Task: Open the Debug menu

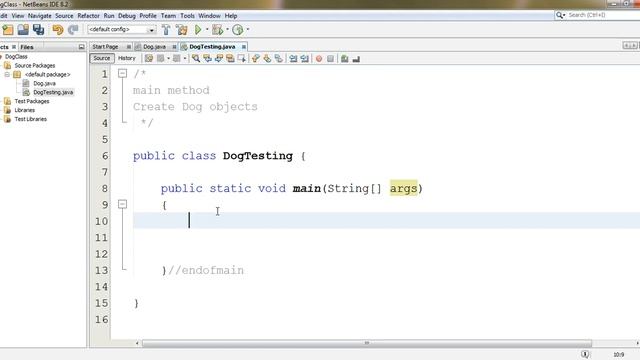Action: (x=127, y=16)
